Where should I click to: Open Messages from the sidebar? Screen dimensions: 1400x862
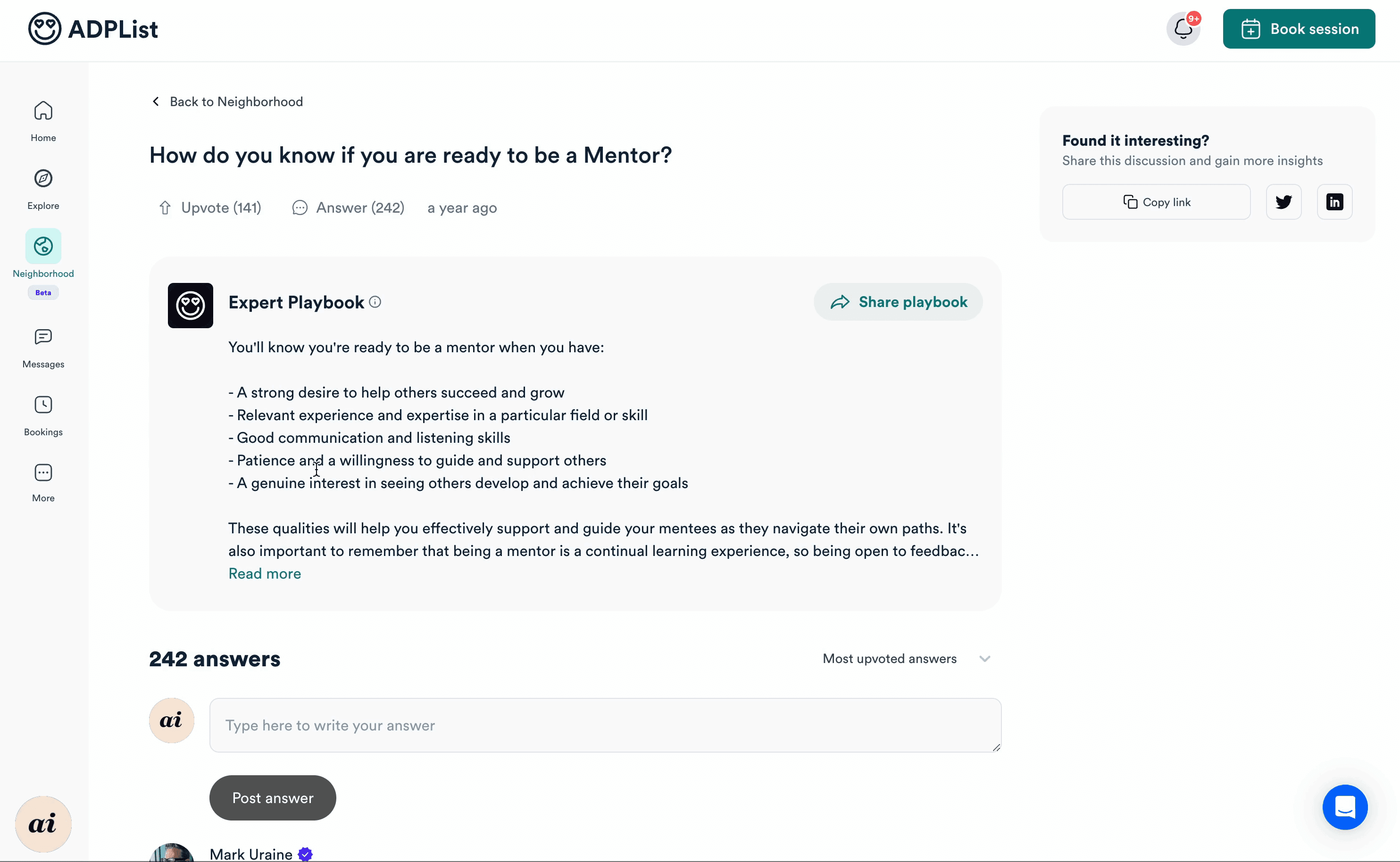click(x=43, y=348)
